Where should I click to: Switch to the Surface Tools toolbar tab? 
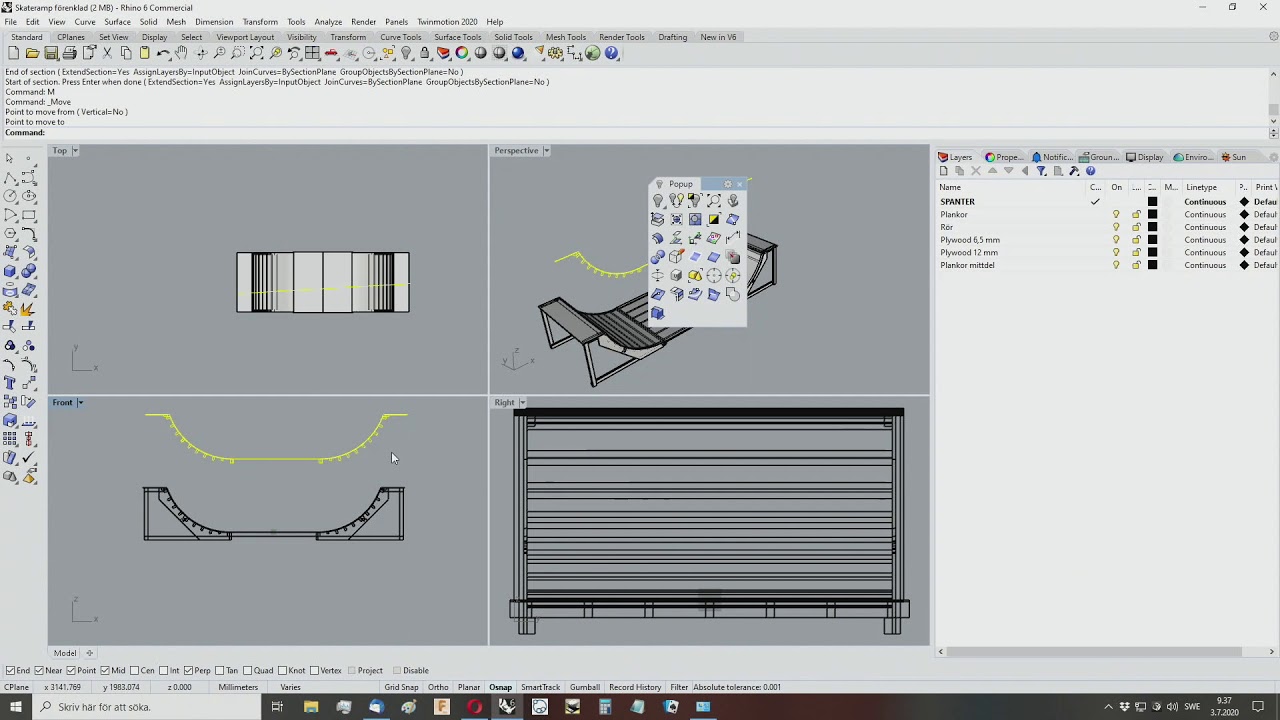(x=458, y=37)
